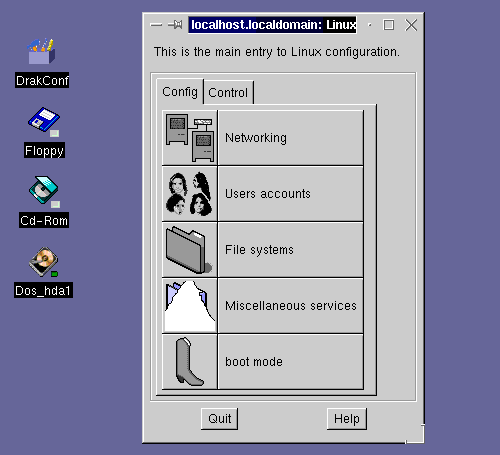The height and width of the screenshot is (455, 500).
Task: Click the Networking computers icon
Action: coord(190,138)
